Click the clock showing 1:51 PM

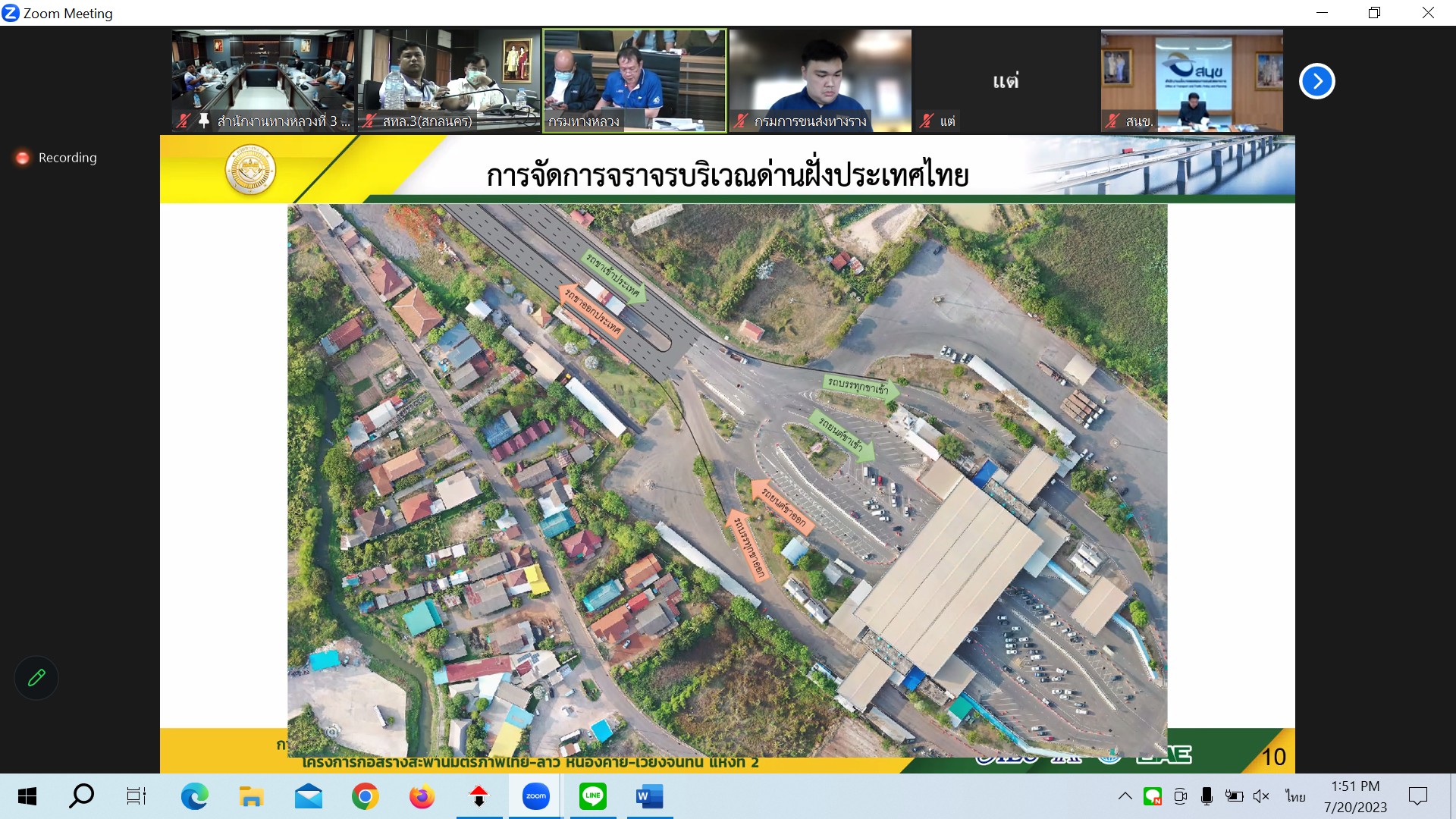pyautogui.click(x=1355, y=796)
